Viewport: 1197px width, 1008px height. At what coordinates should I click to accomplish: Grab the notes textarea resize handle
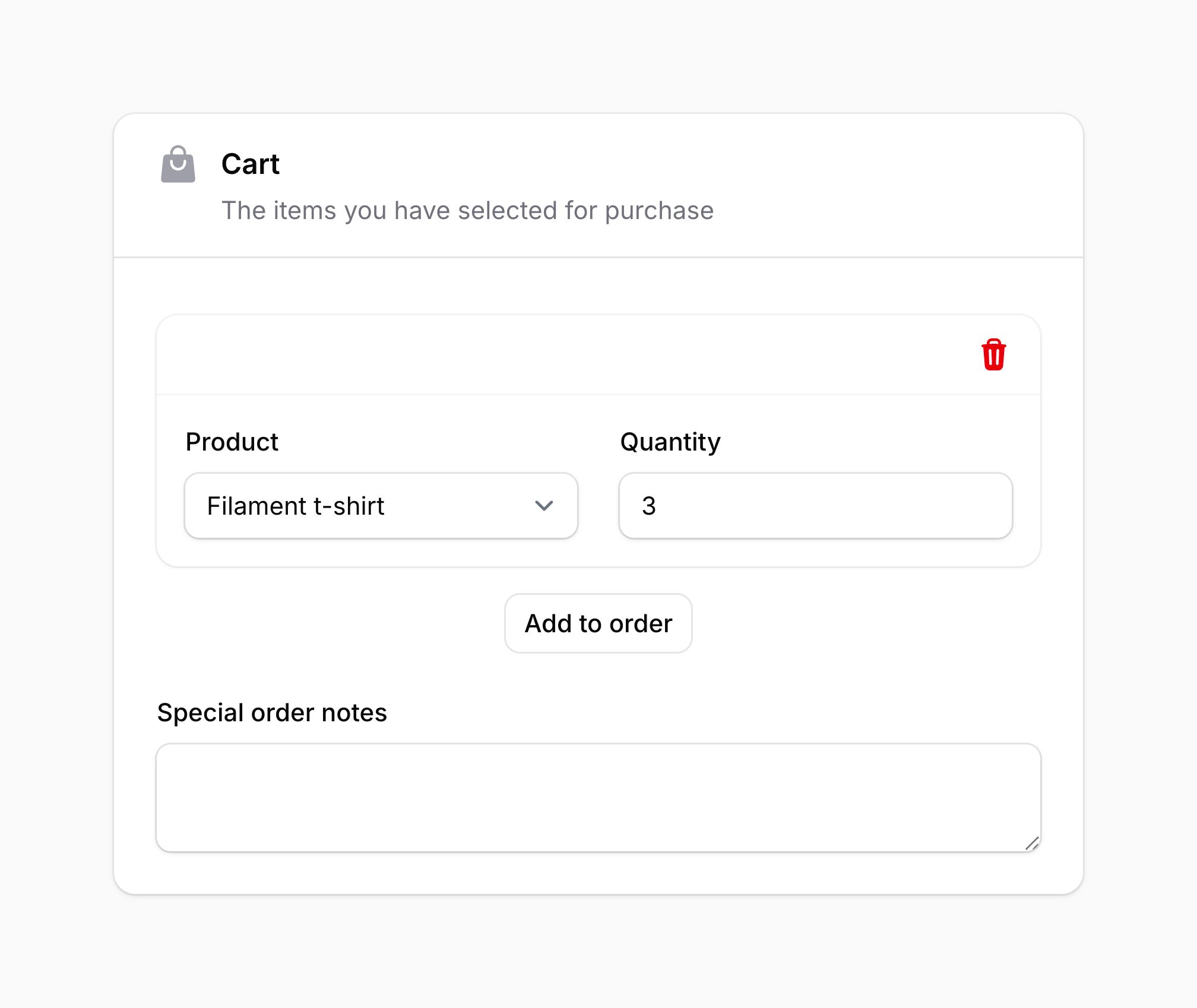(x=1032, y=843)
